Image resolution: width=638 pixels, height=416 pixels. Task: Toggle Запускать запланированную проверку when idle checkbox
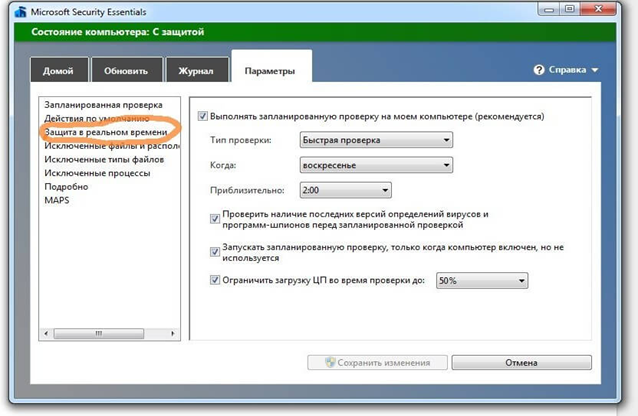pos(215,252)
